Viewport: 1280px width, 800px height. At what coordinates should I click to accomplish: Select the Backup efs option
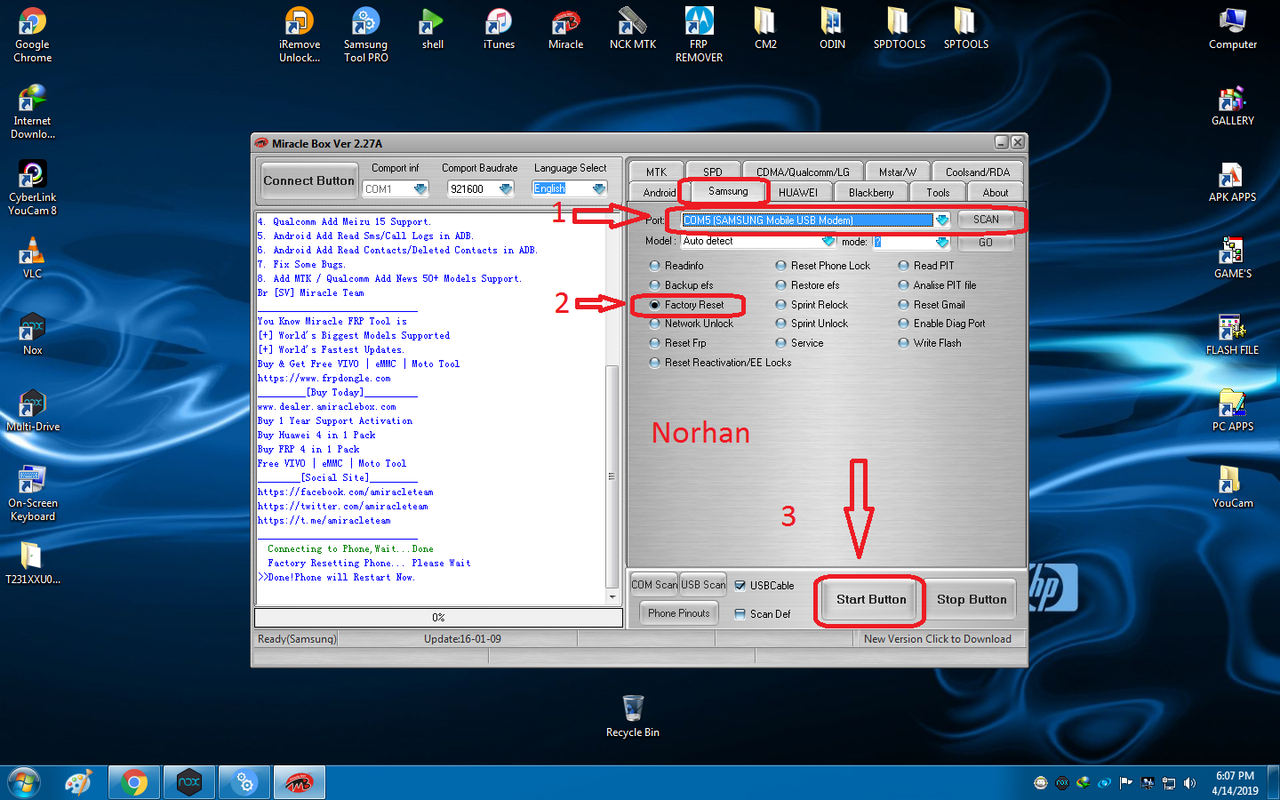[x=682, y=285]
